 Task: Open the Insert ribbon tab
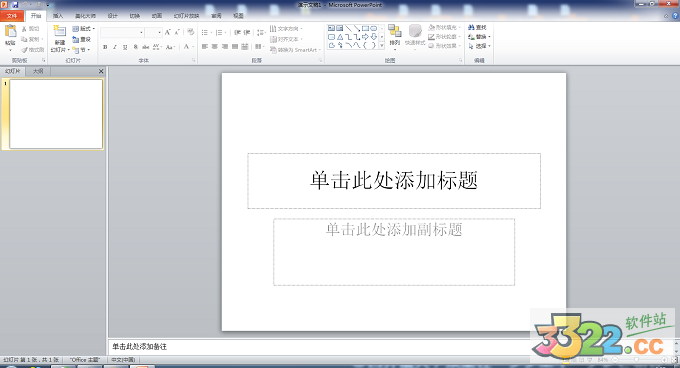point(58,16)
